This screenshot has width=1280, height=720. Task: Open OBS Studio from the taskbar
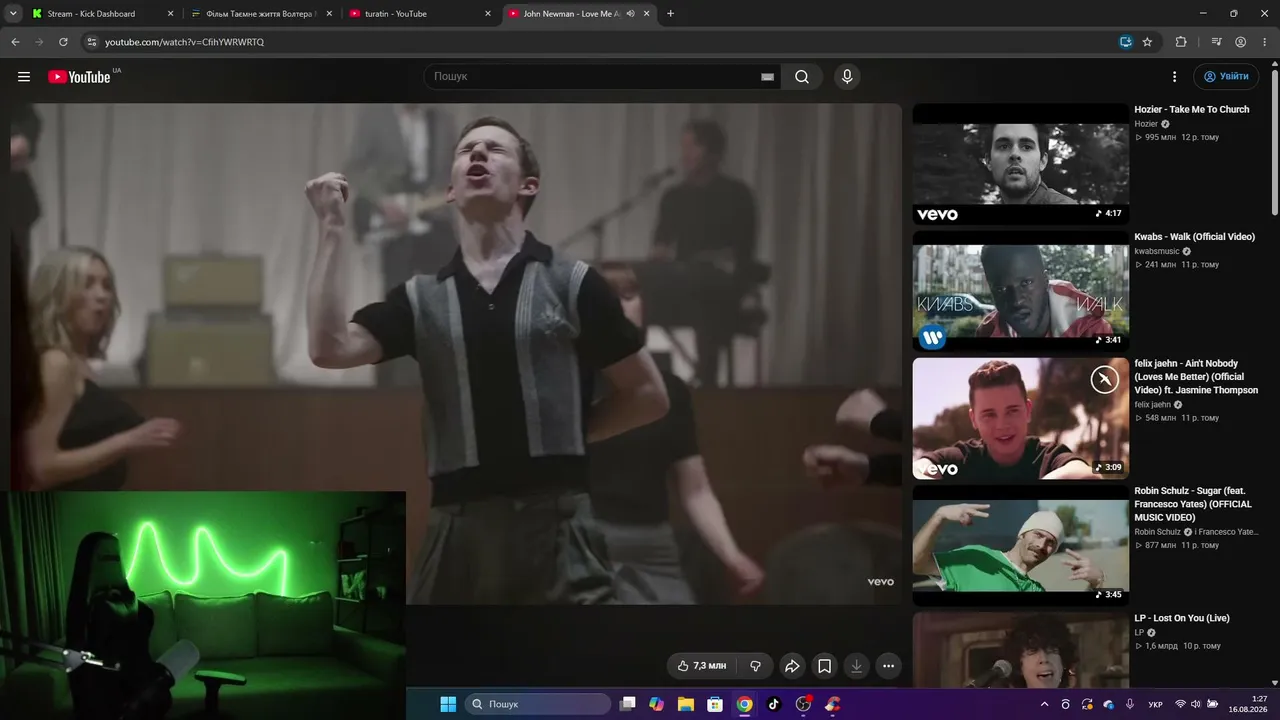click(x=803, y=704)
